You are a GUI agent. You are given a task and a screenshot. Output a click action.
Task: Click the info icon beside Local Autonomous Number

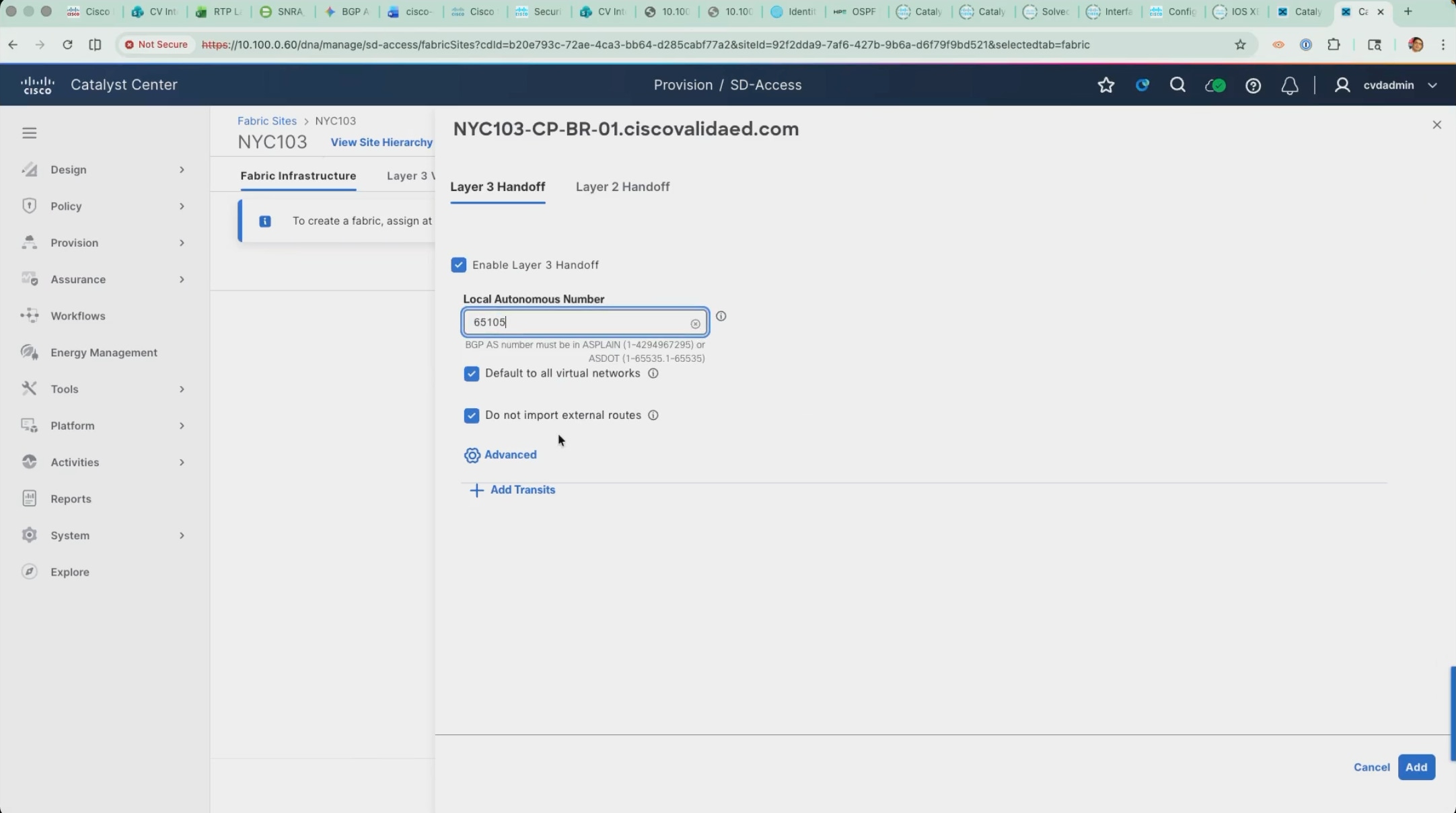[x=721, y=316]
